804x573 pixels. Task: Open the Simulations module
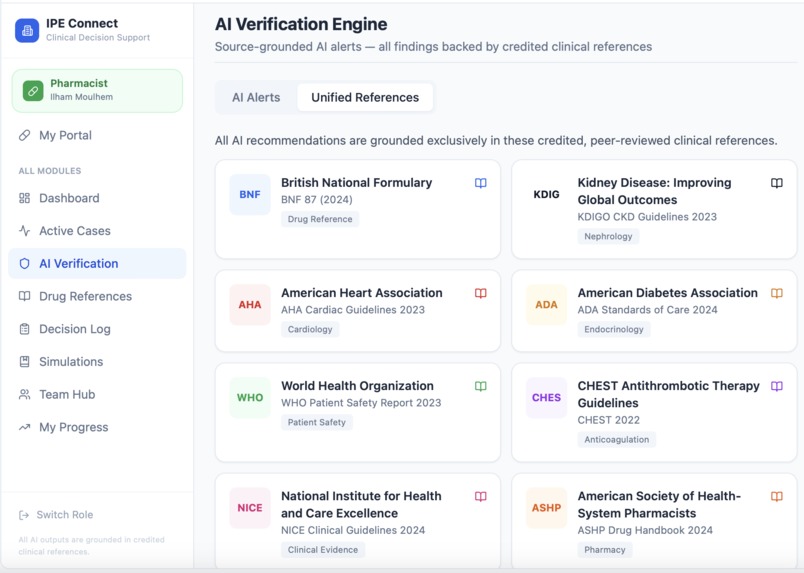click(x=97, y=362)
